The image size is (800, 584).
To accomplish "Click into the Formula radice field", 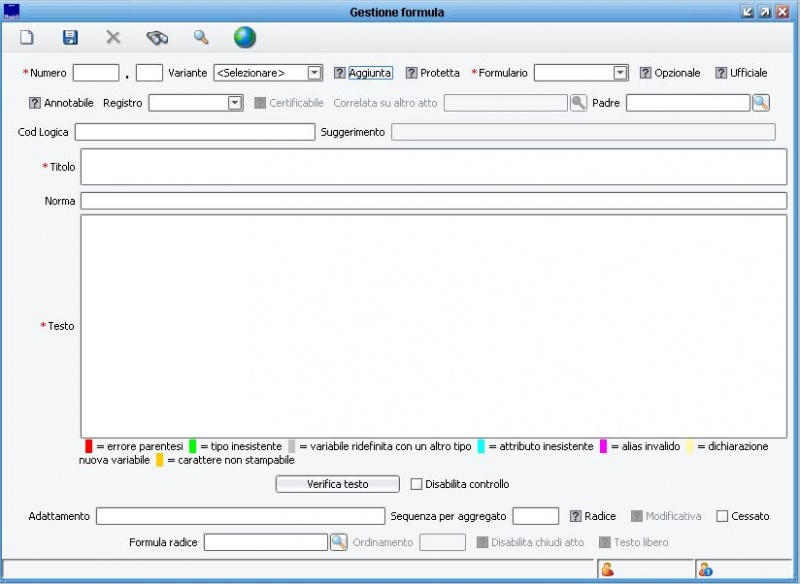I will (x=266, y=542).
